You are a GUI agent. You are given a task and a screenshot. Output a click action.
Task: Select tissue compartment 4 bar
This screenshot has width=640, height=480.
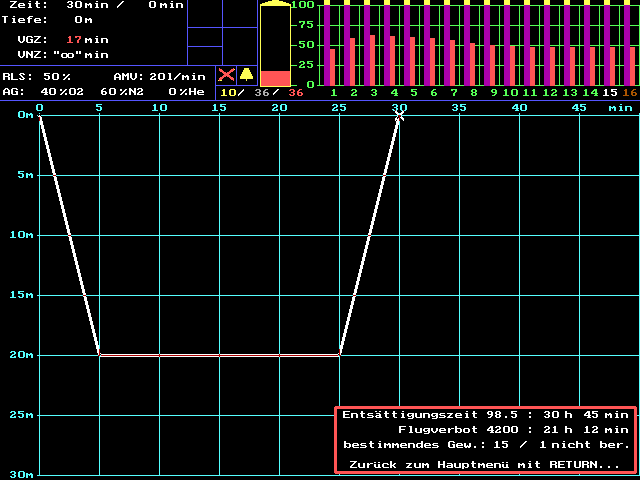(x=392, y=45)
